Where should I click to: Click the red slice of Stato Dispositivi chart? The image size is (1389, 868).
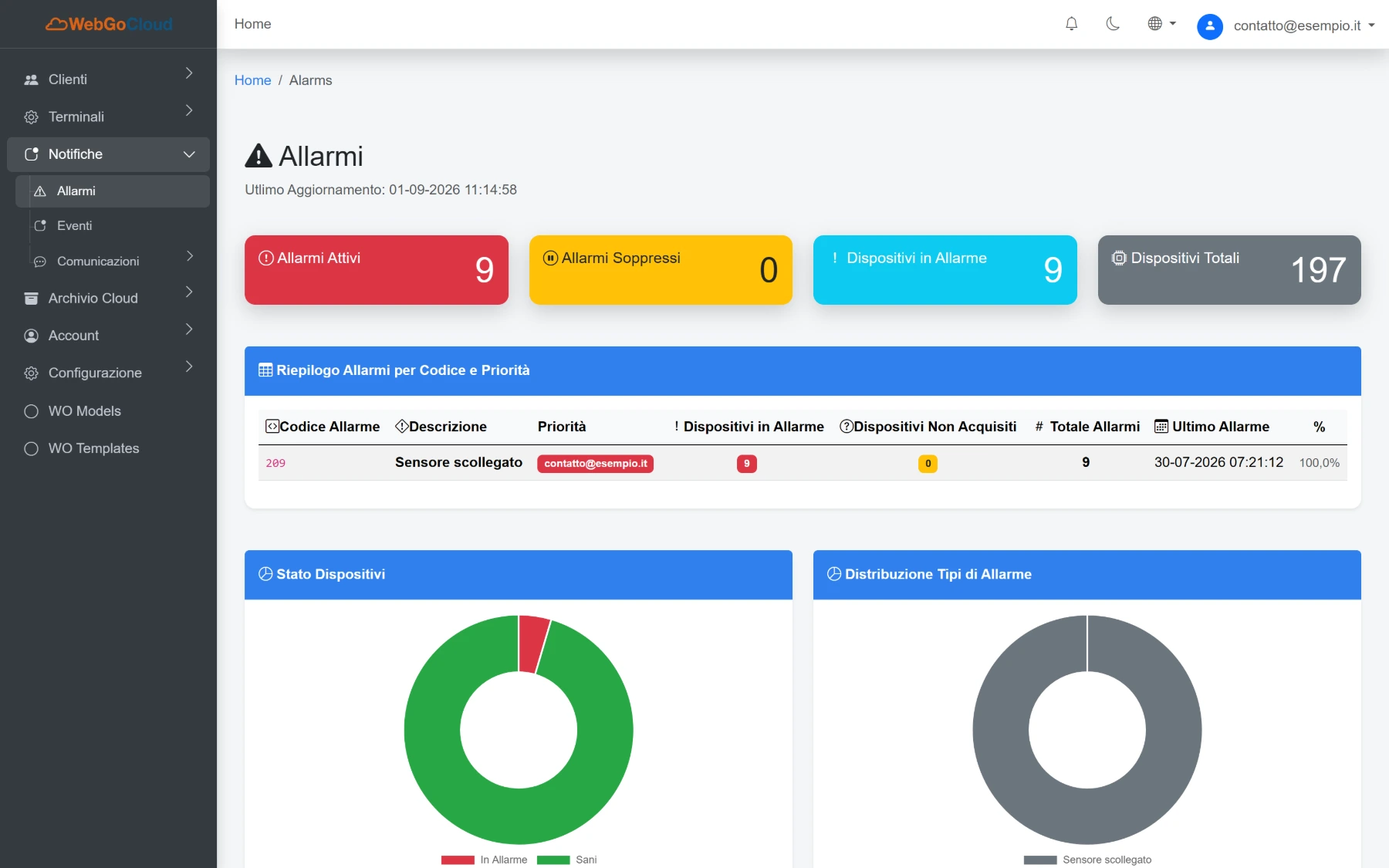[532, 644]
